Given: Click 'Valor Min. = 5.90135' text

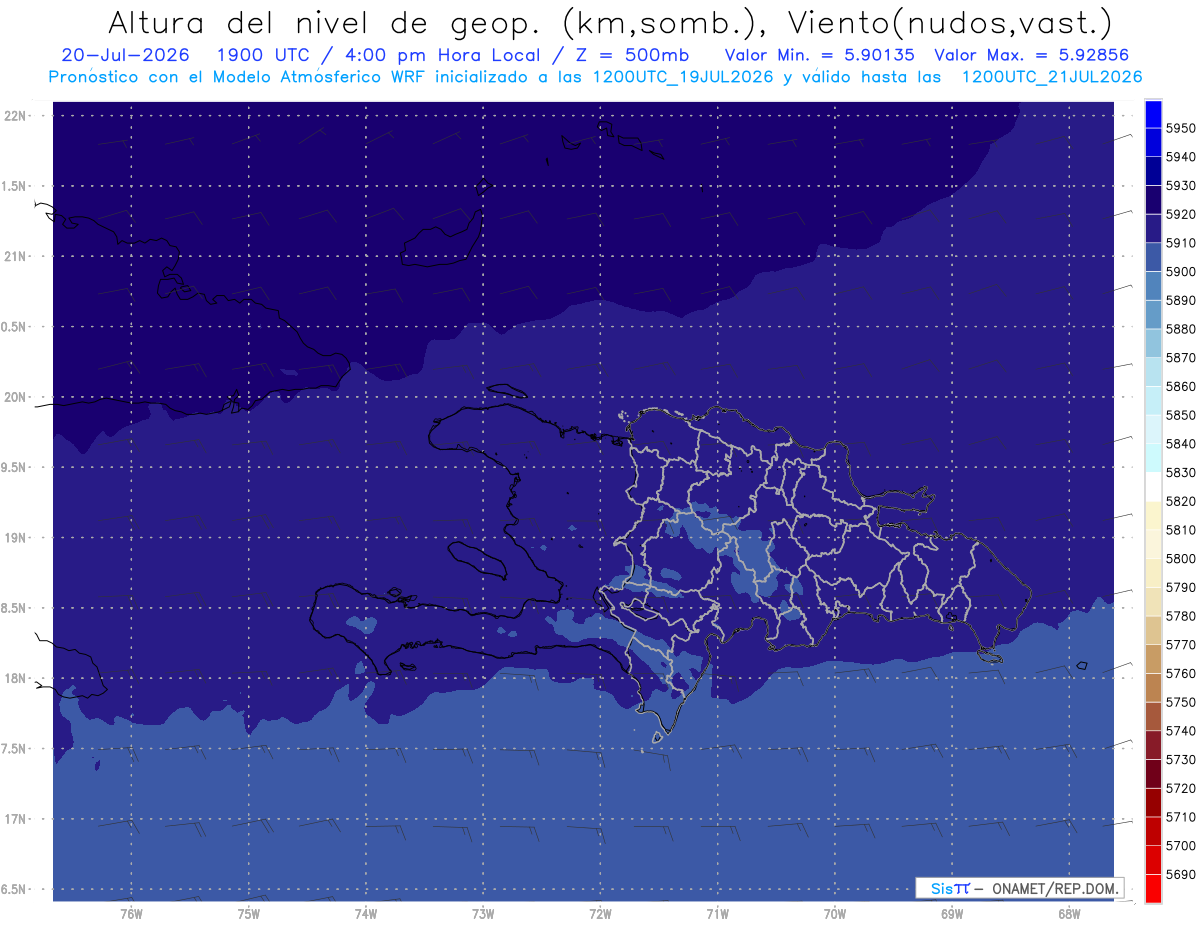Looking at the screenshot, I should pos(820,55).
